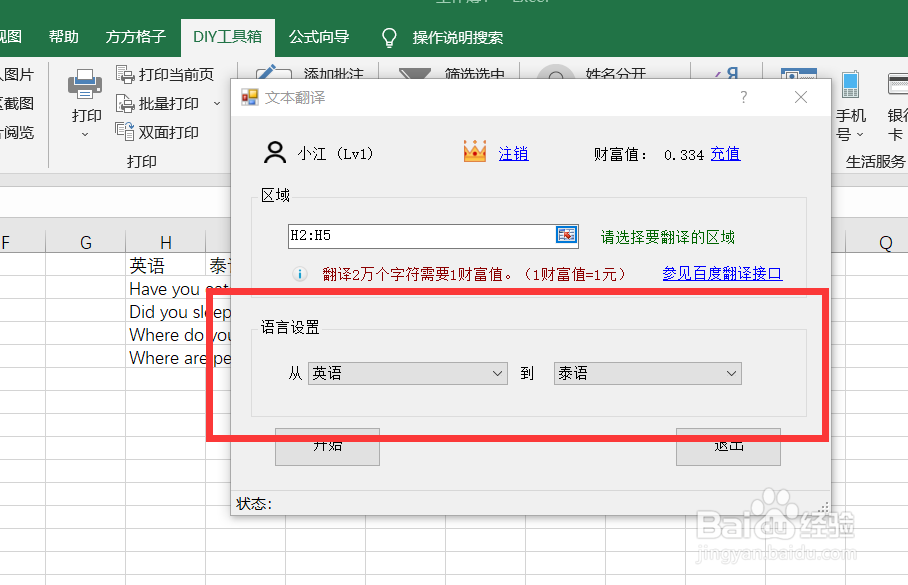
Task: Click the bank card icon in ribbon
Action: pos(898,85)
